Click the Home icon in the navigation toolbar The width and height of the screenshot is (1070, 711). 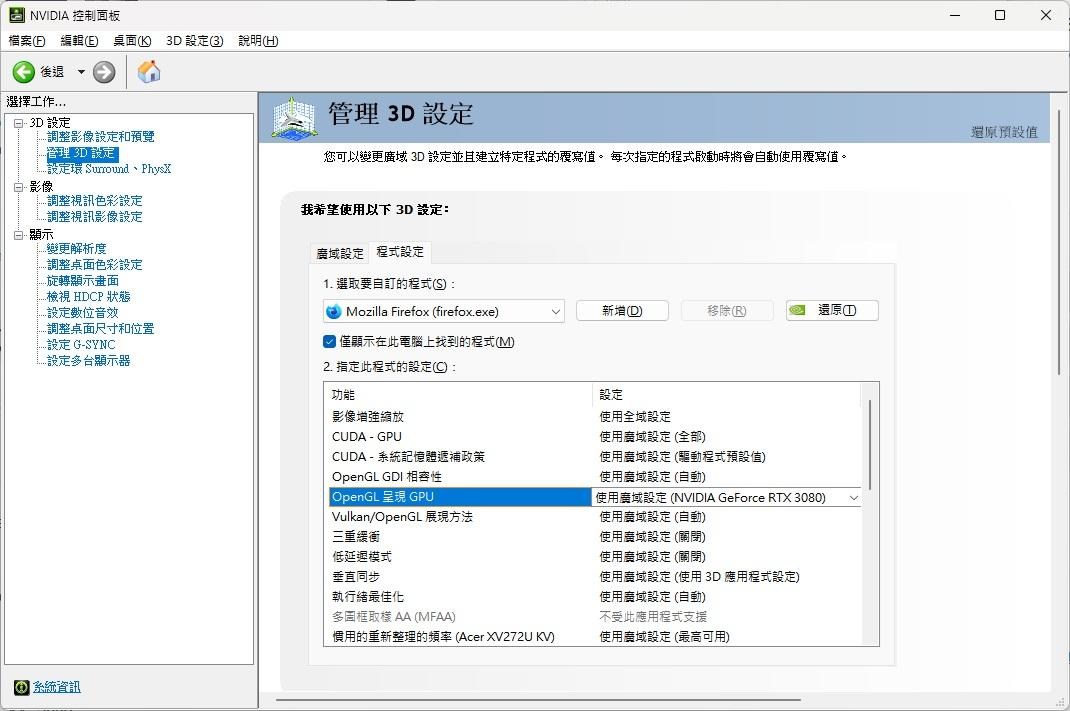[x=148, y=71]
